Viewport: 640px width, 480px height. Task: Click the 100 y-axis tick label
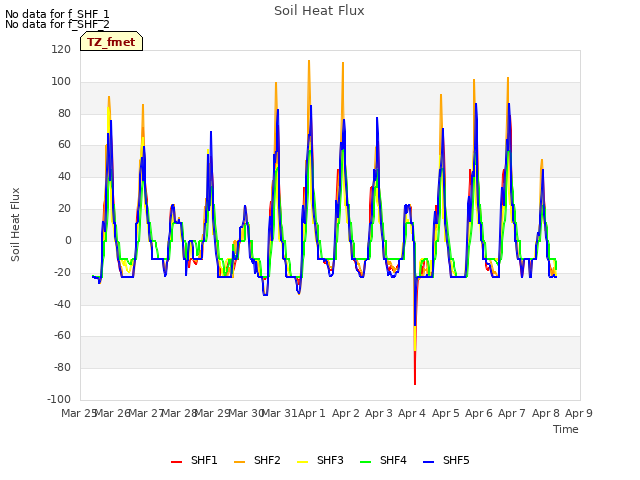click(x=61, y=81)
